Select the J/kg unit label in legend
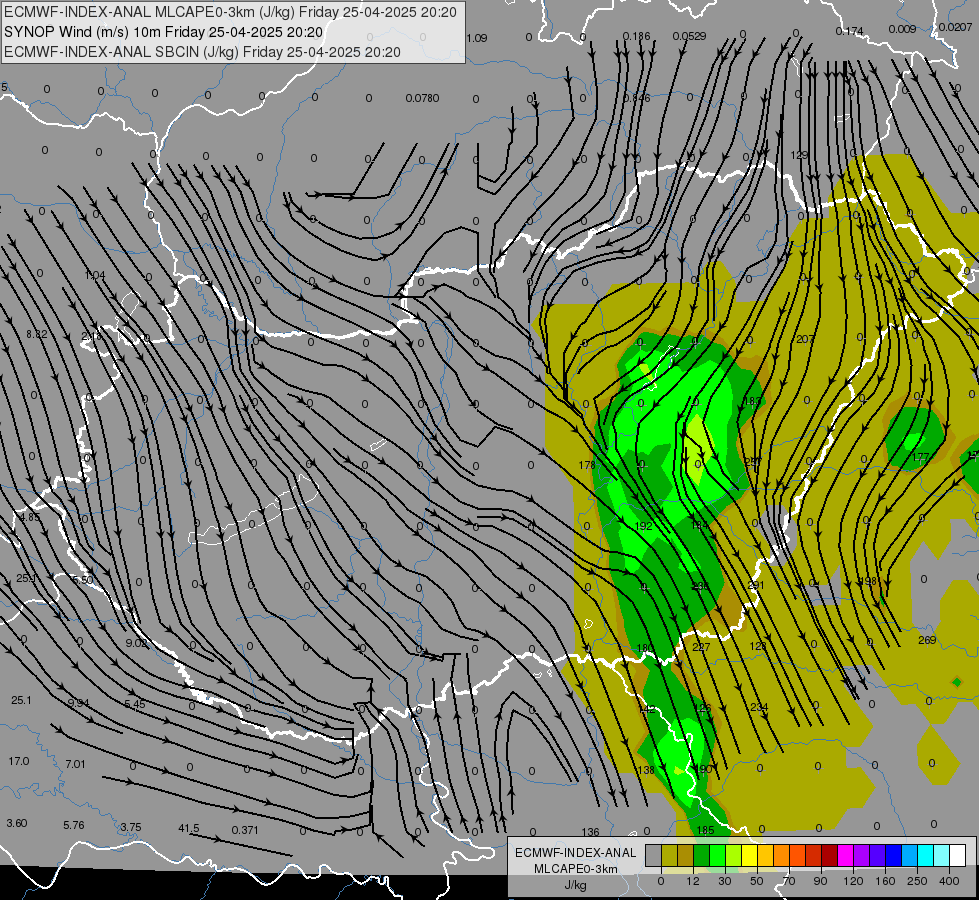 coord(575,884)
